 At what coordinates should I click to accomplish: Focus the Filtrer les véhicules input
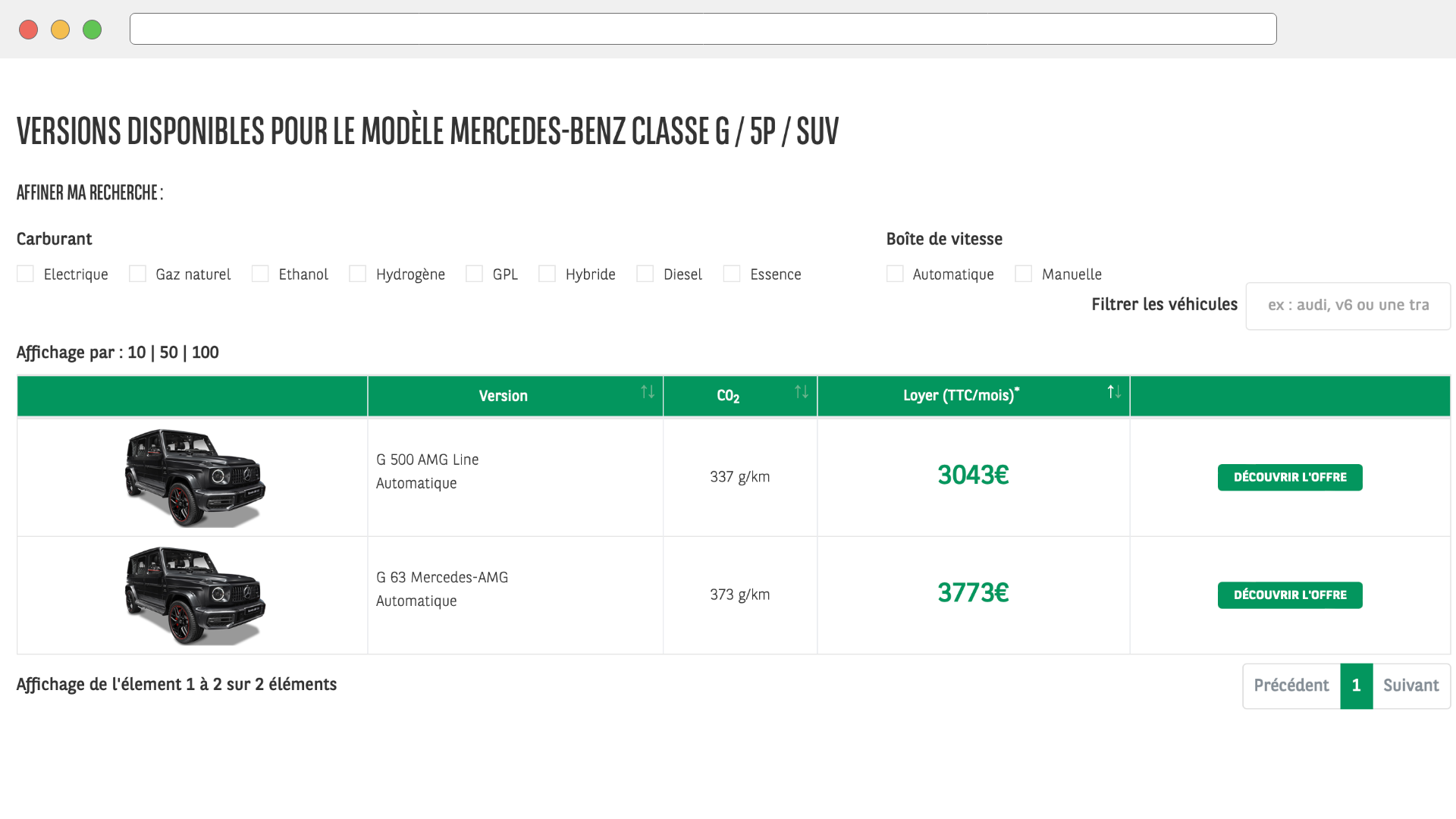tap(1348, 306)
